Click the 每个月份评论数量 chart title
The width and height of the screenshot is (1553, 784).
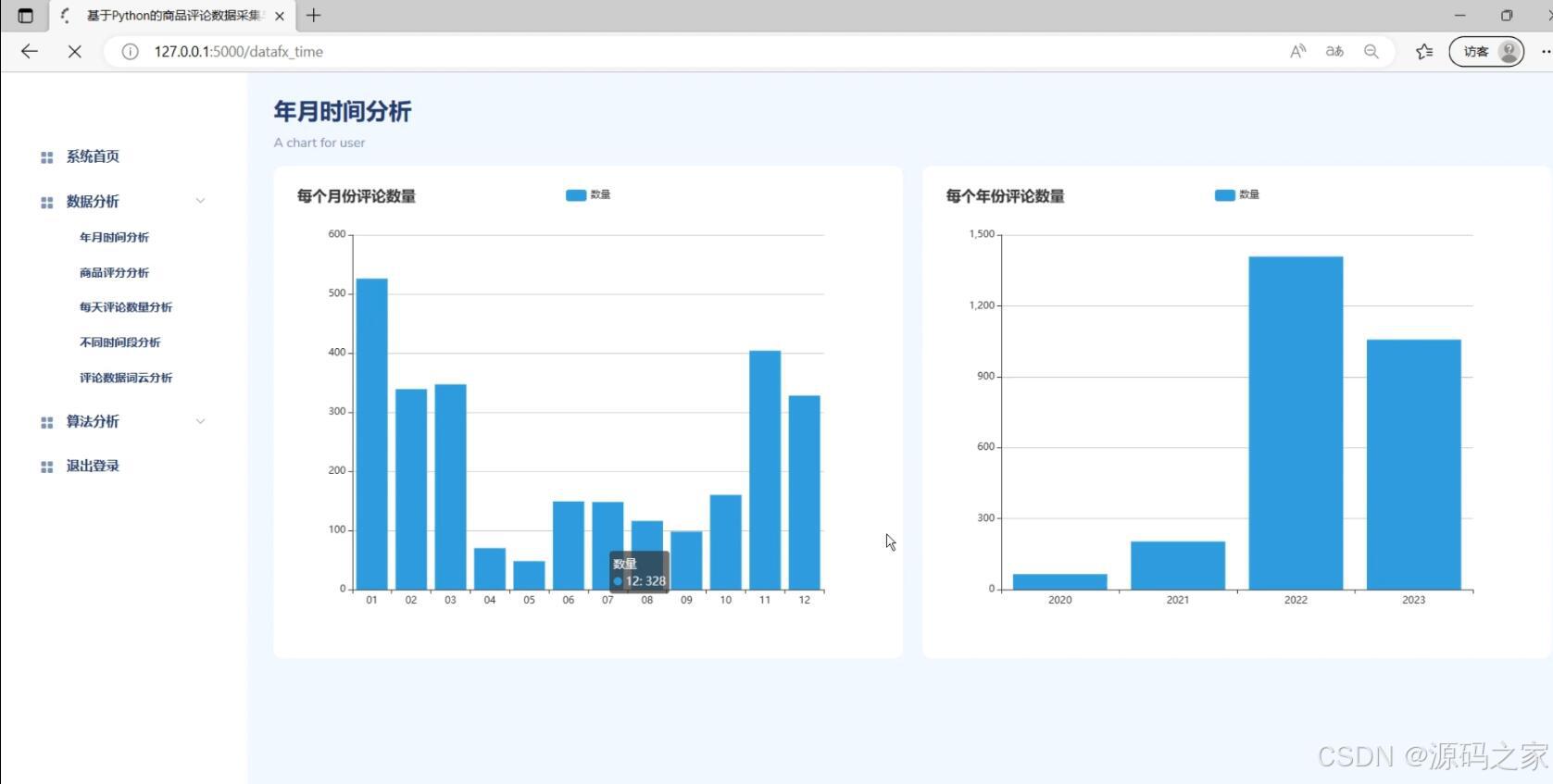pyautogui.click(x=357, y=196)
